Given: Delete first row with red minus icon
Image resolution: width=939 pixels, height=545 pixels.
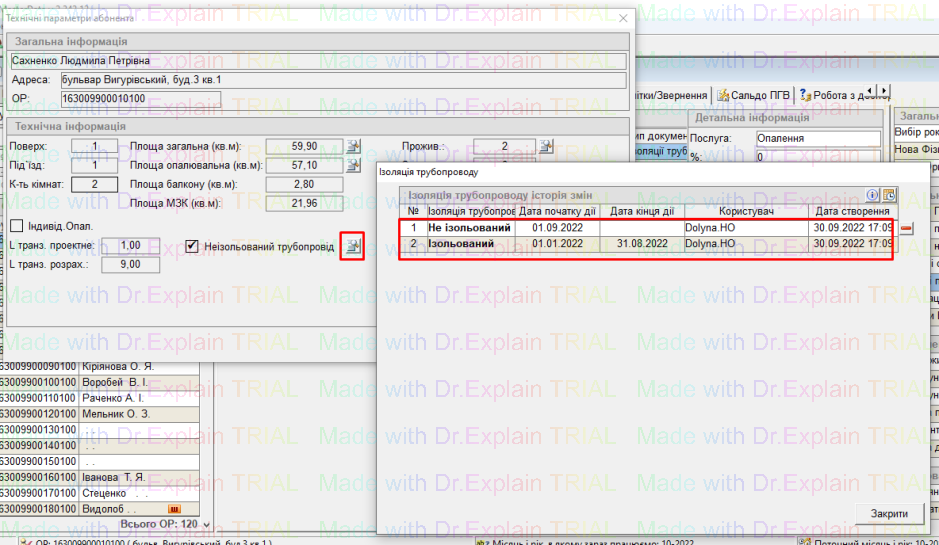Looking at the screenshot, I should point(907,229).
